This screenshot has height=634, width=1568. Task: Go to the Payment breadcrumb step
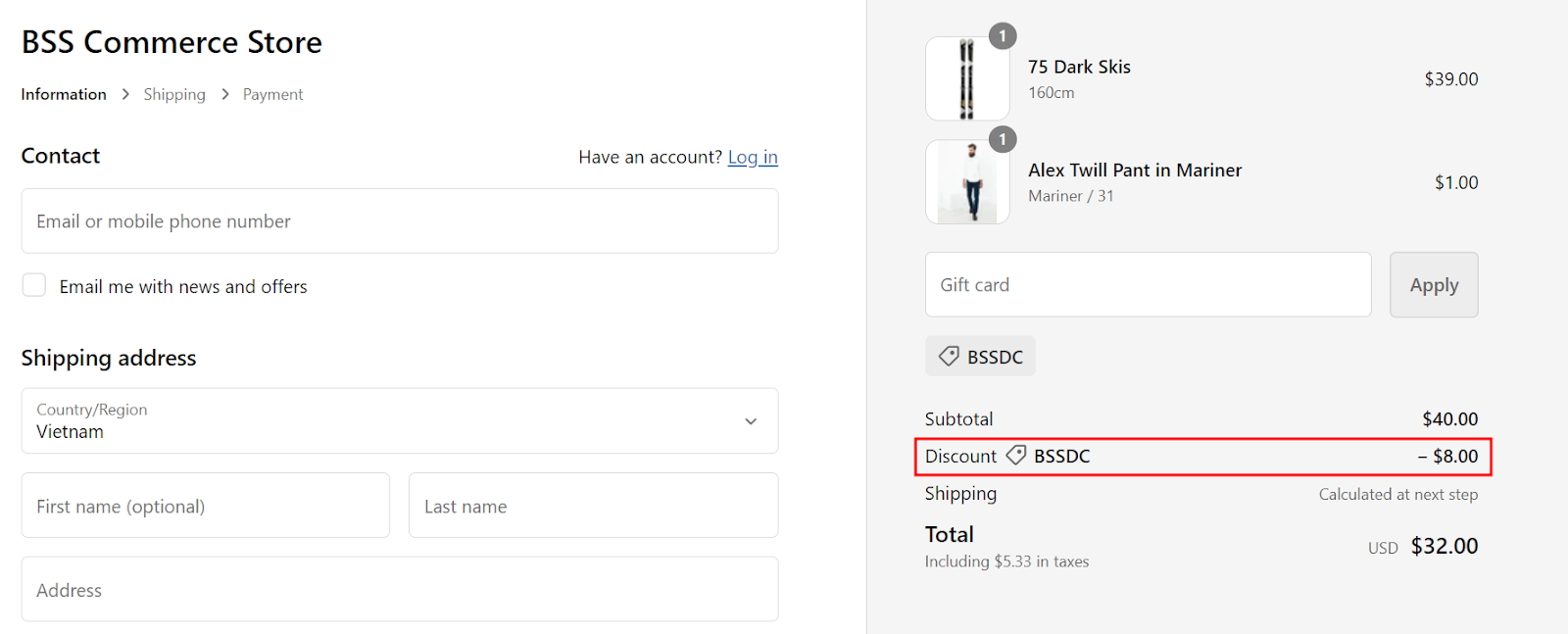pyautogui.click(x=272, y=94)
